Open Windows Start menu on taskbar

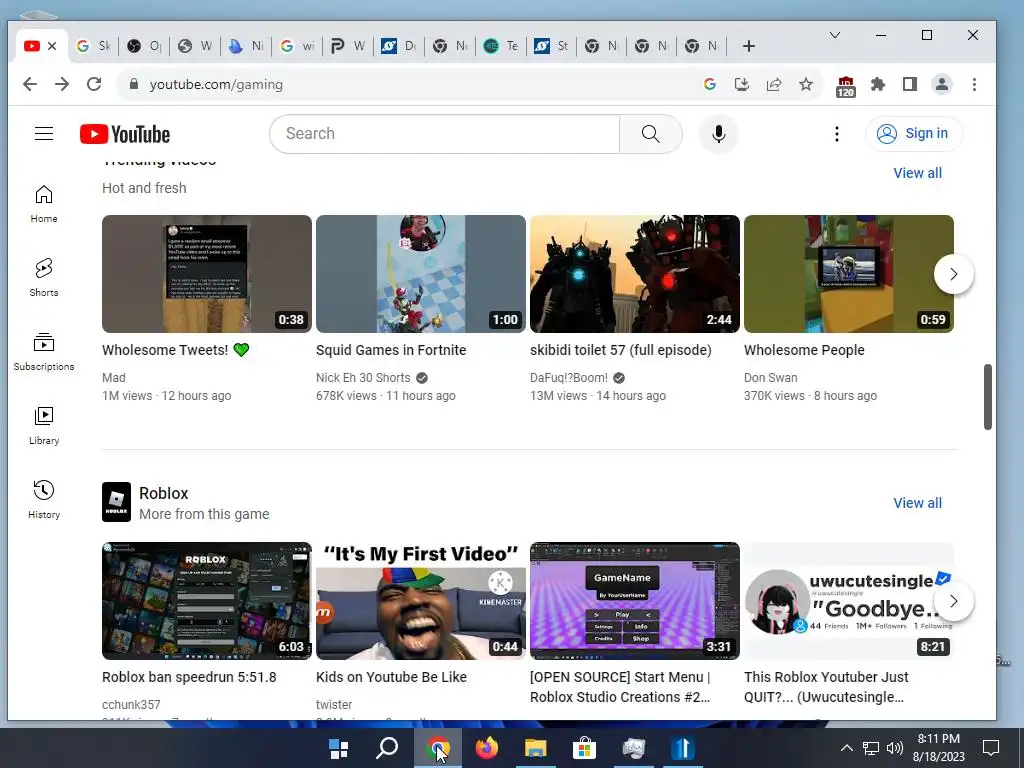point(338,748)
